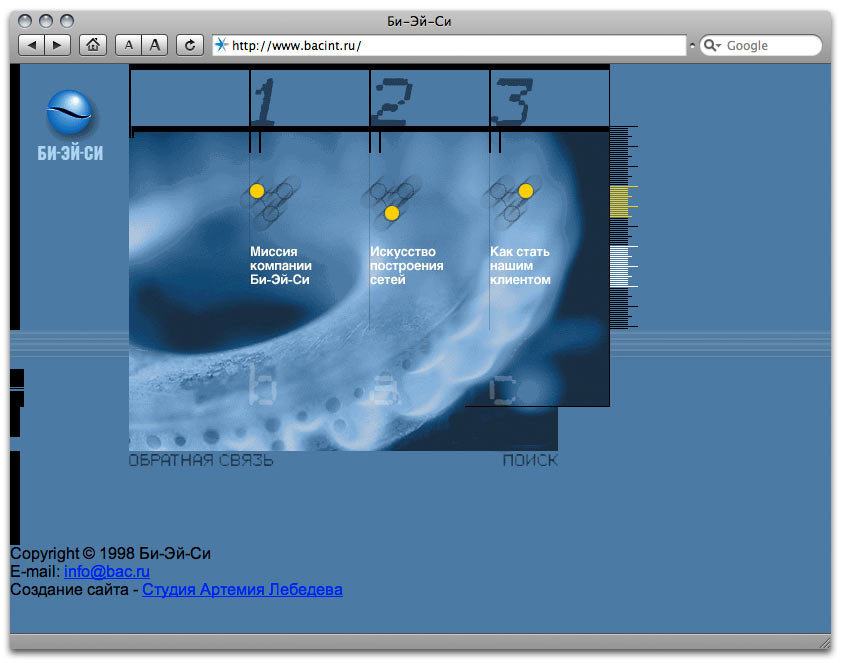This screenshot has height=663, width=841.
Task: Go to the home page icon
Action: (92, 45)
